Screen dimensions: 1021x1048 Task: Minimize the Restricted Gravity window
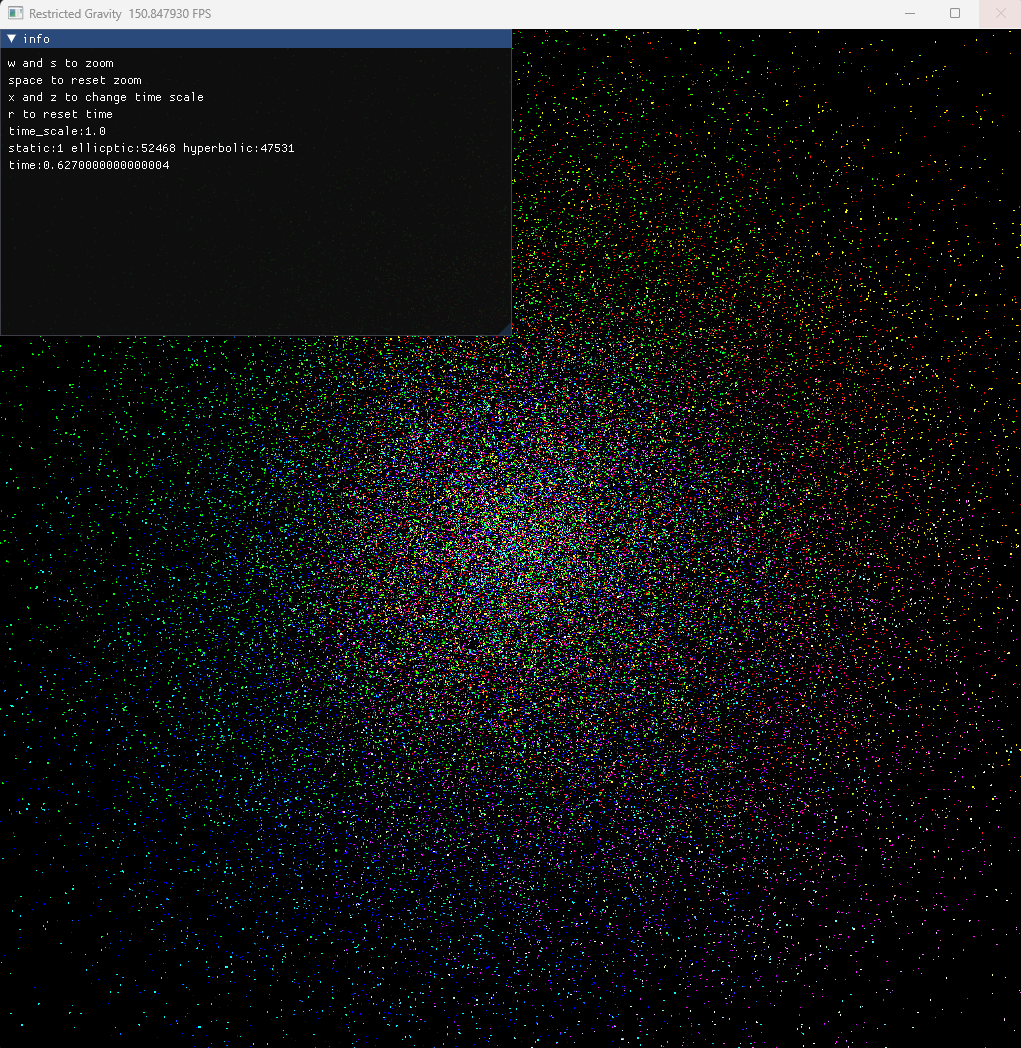pyautogui.click(x=909, y=13)
